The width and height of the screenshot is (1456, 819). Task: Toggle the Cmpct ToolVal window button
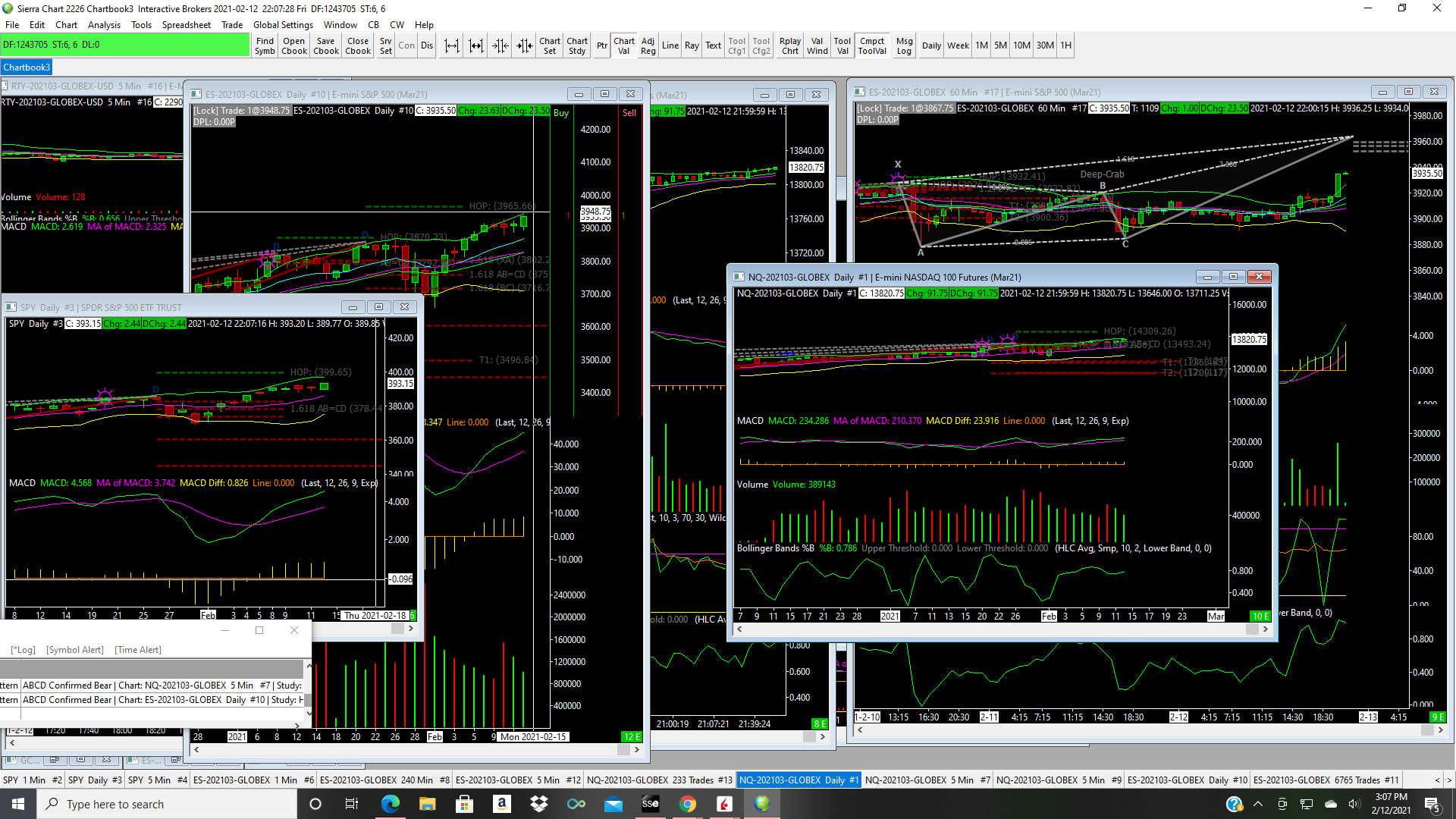pos(871,45)
